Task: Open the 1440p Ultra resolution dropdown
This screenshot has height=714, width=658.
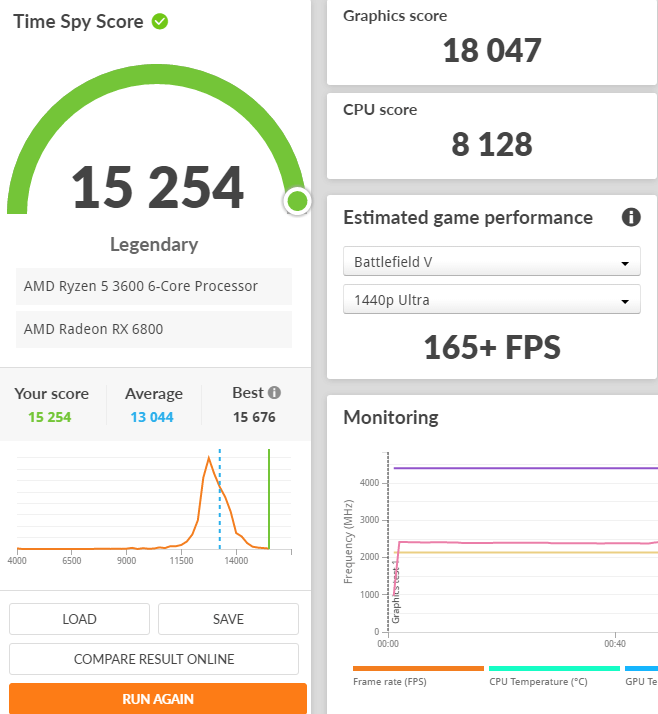Action: point(492,300)
